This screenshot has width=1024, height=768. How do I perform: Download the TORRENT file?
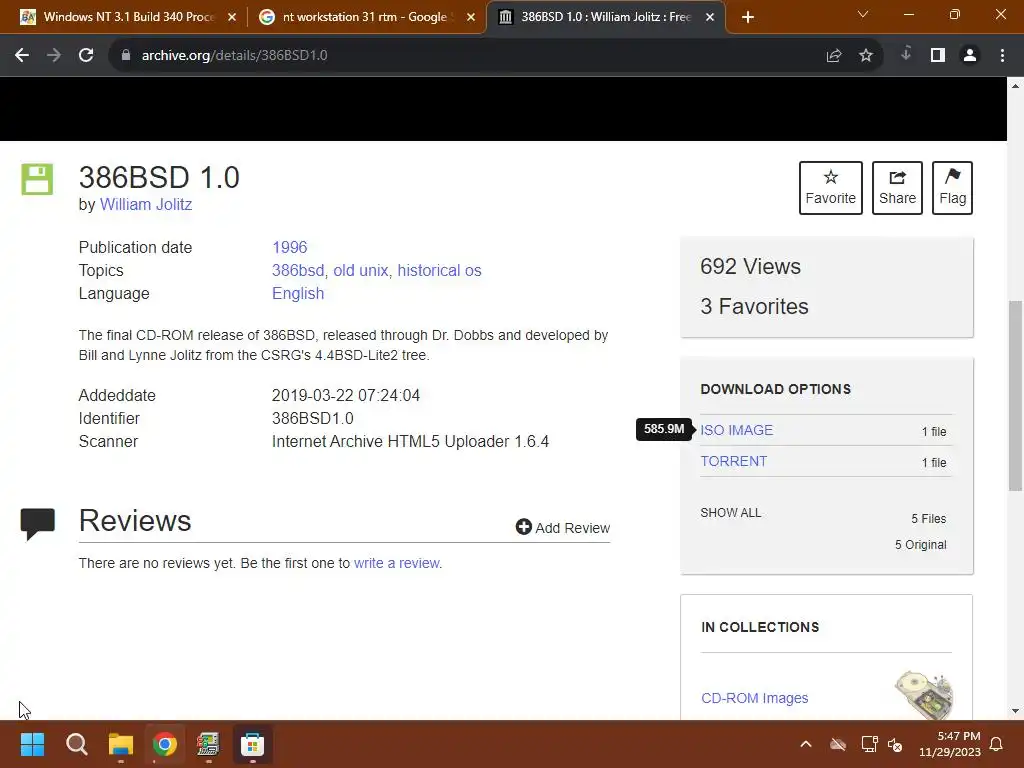tap(734, 461)
